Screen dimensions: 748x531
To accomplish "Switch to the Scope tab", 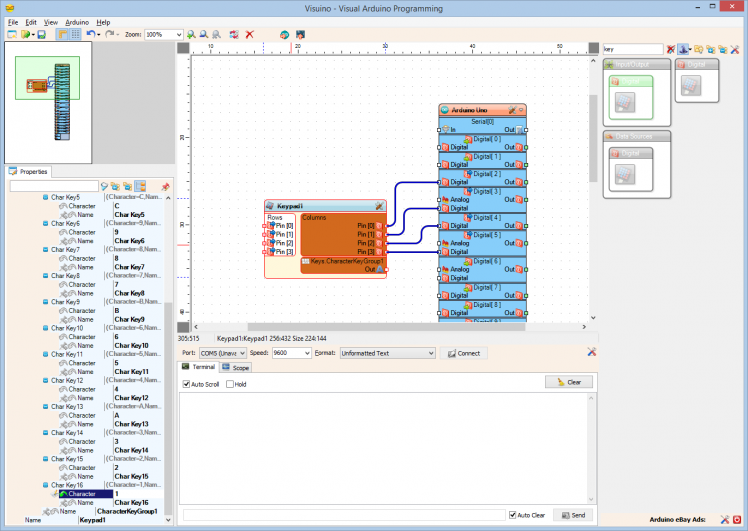I will tap(236, 368).
